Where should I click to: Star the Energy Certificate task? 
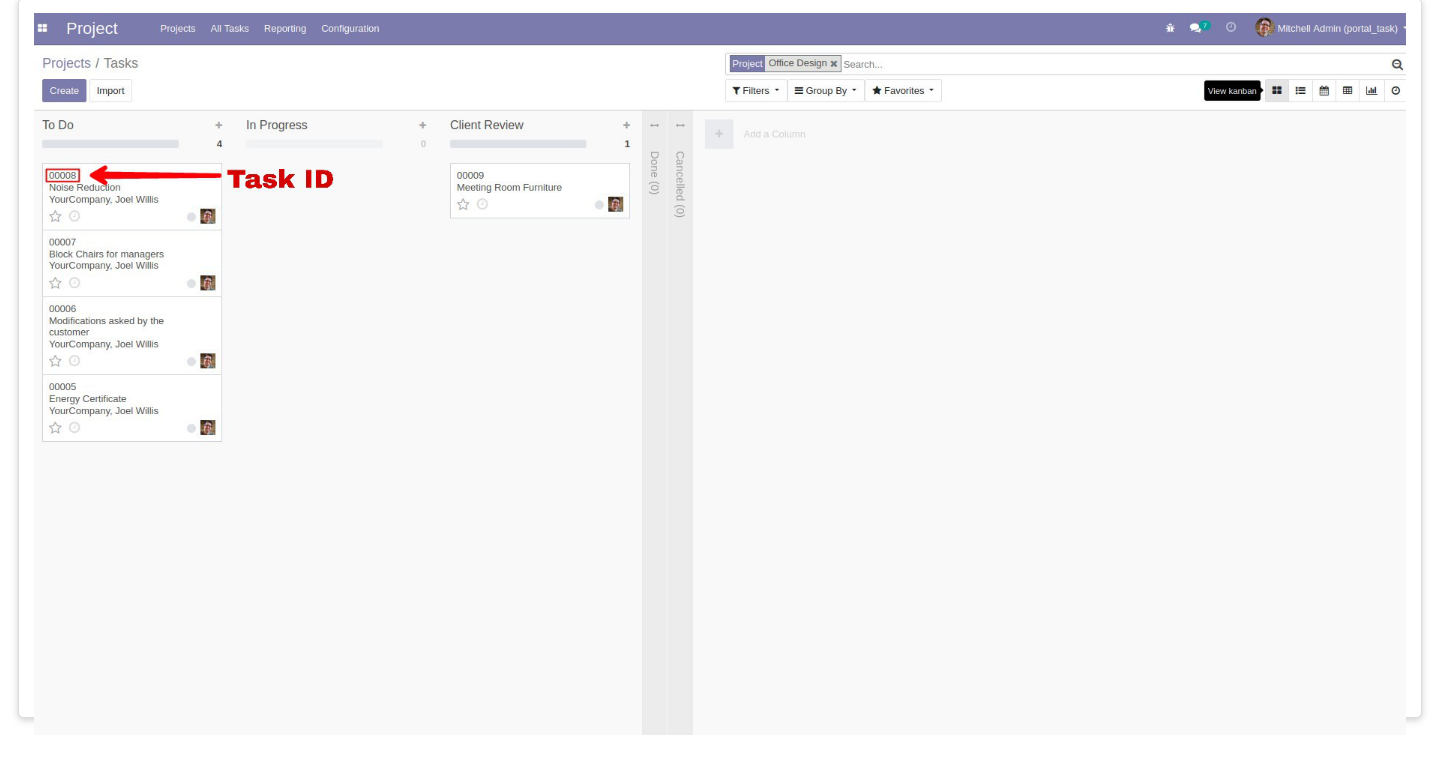56,427
